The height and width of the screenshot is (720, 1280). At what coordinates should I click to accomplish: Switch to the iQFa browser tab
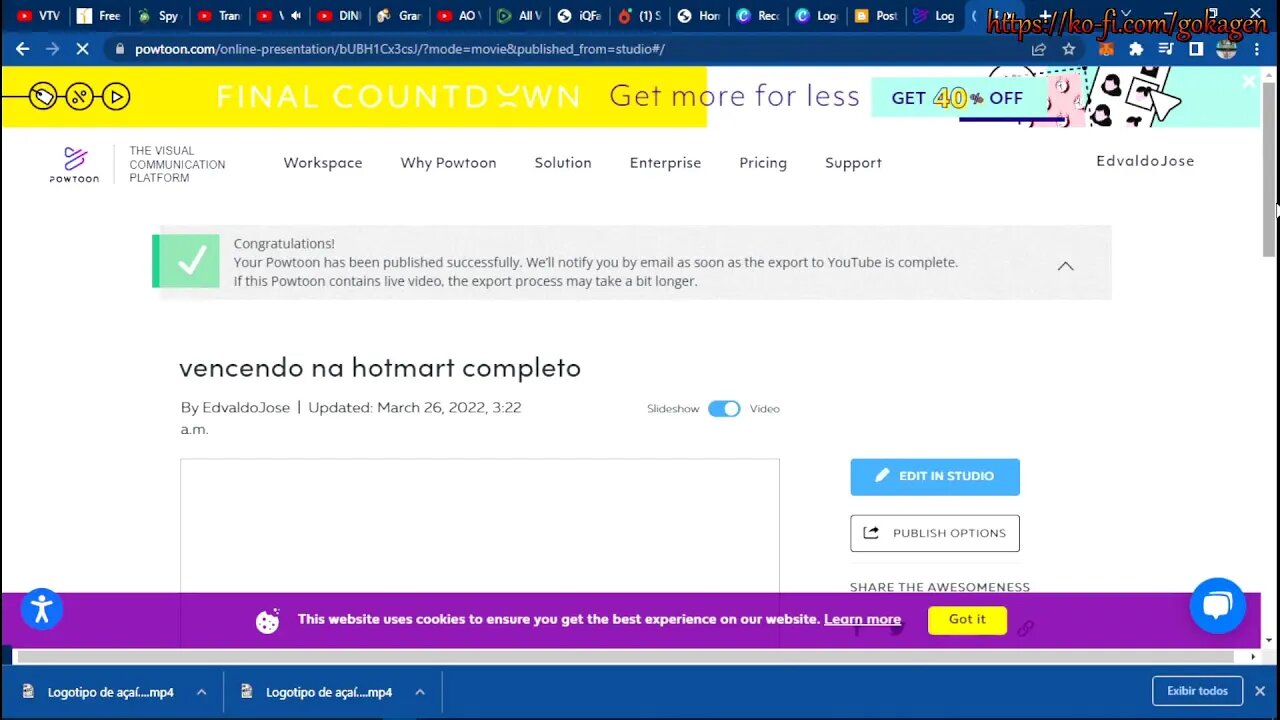[580, 16]
